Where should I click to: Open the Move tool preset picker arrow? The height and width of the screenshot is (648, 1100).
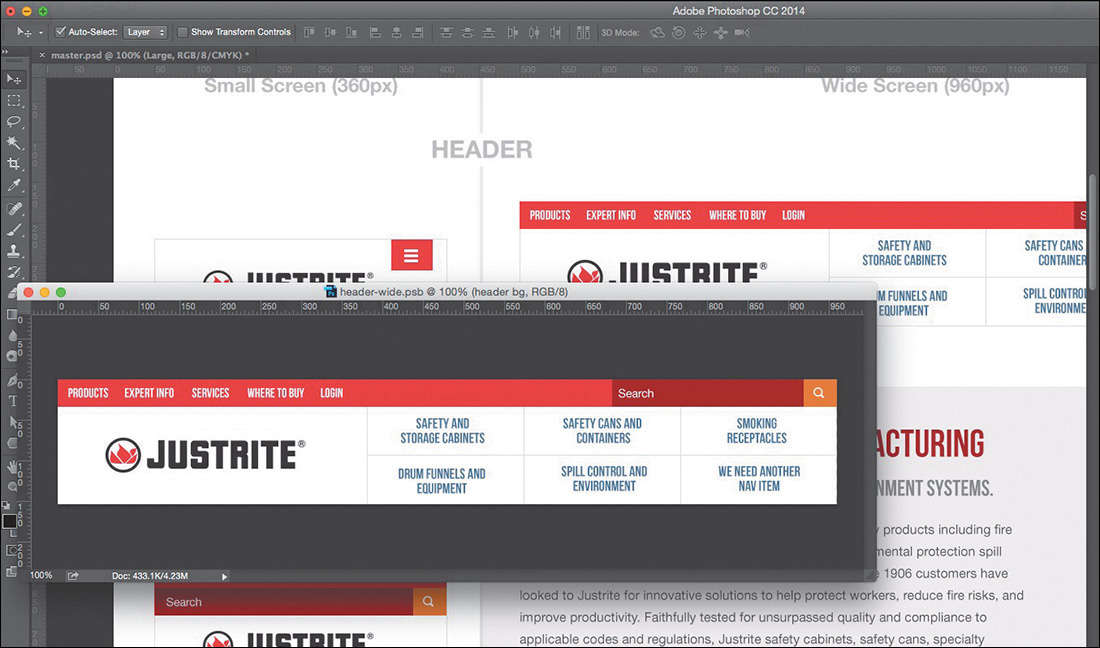point(41,32)
